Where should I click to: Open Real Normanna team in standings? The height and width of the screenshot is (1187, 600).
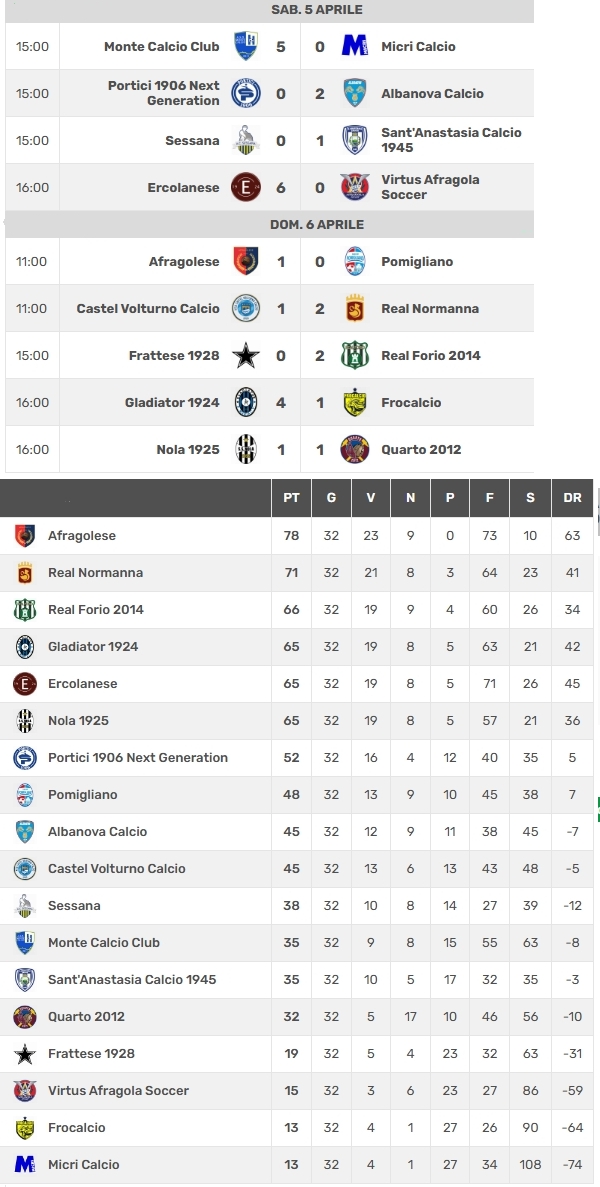95,572
